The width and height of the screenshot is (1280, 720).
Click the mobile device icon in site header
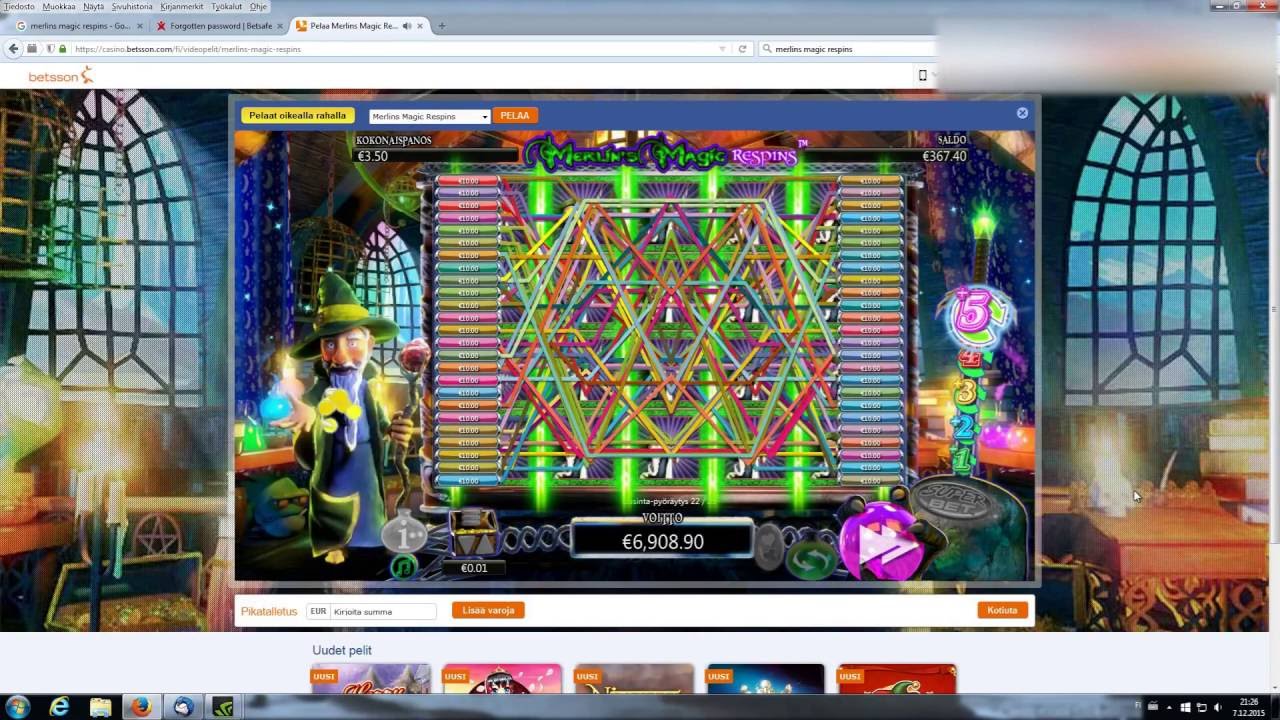coord(923,75)
